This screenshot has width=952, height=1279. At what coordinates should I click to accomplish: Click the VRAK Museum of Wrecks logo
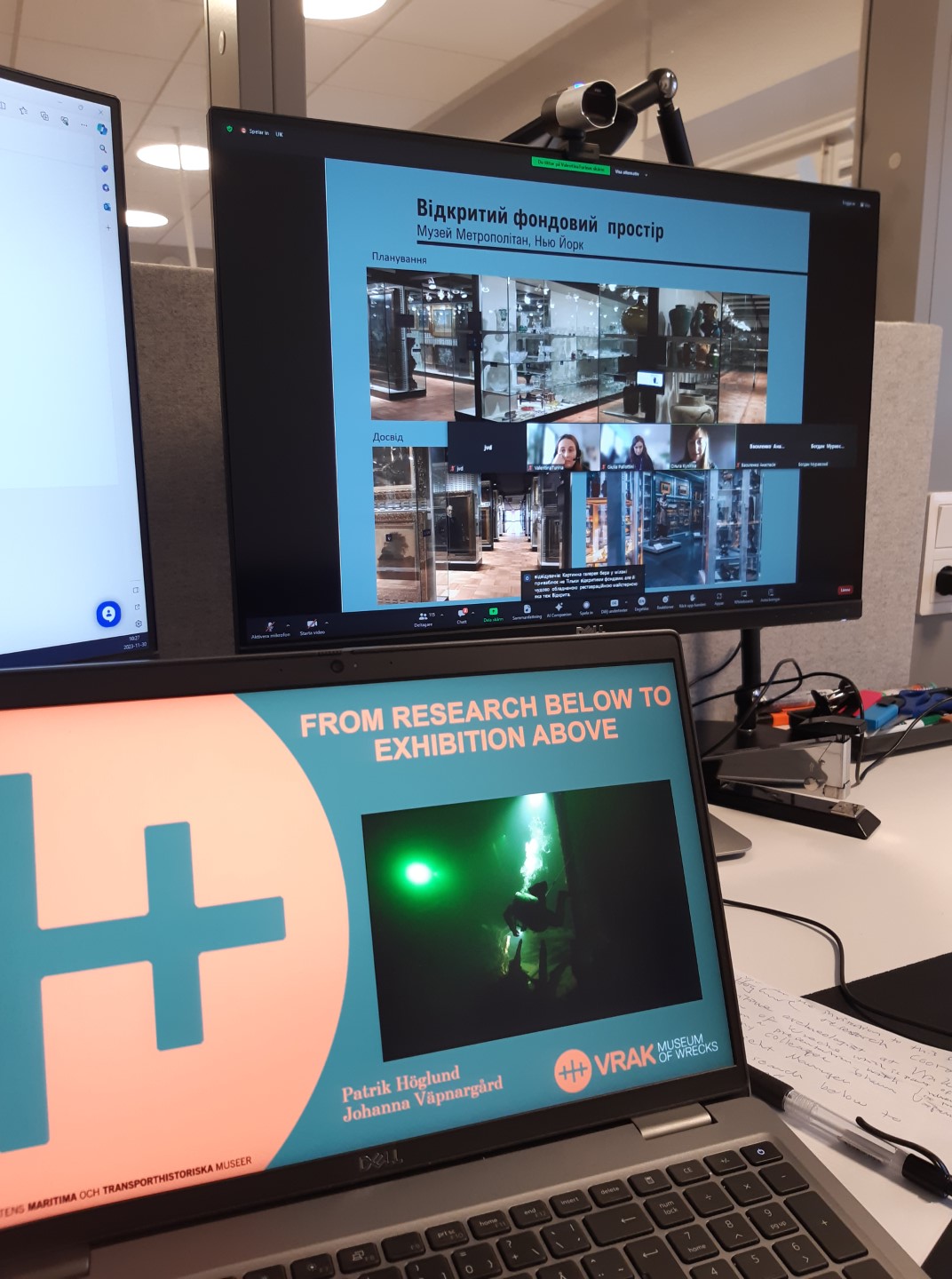click(636, 1059)
